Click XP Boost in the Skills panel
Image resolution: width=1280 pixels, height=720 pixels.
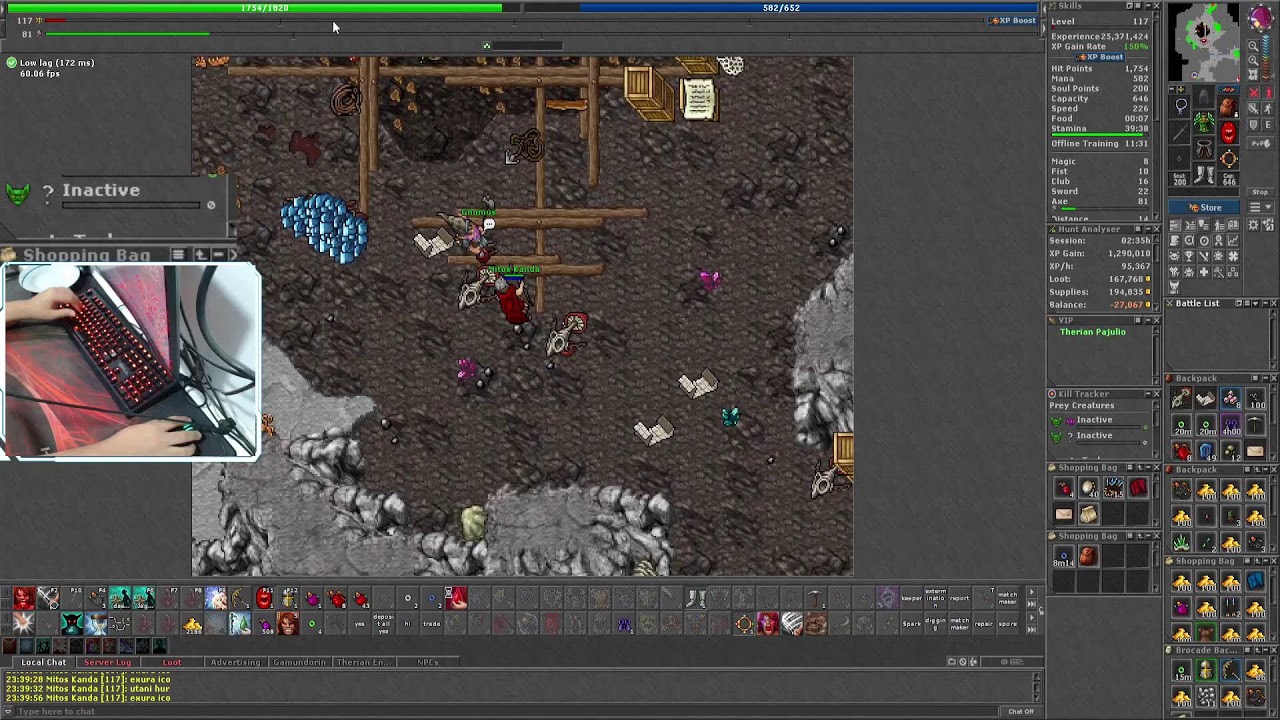[x=1100, y=57]
